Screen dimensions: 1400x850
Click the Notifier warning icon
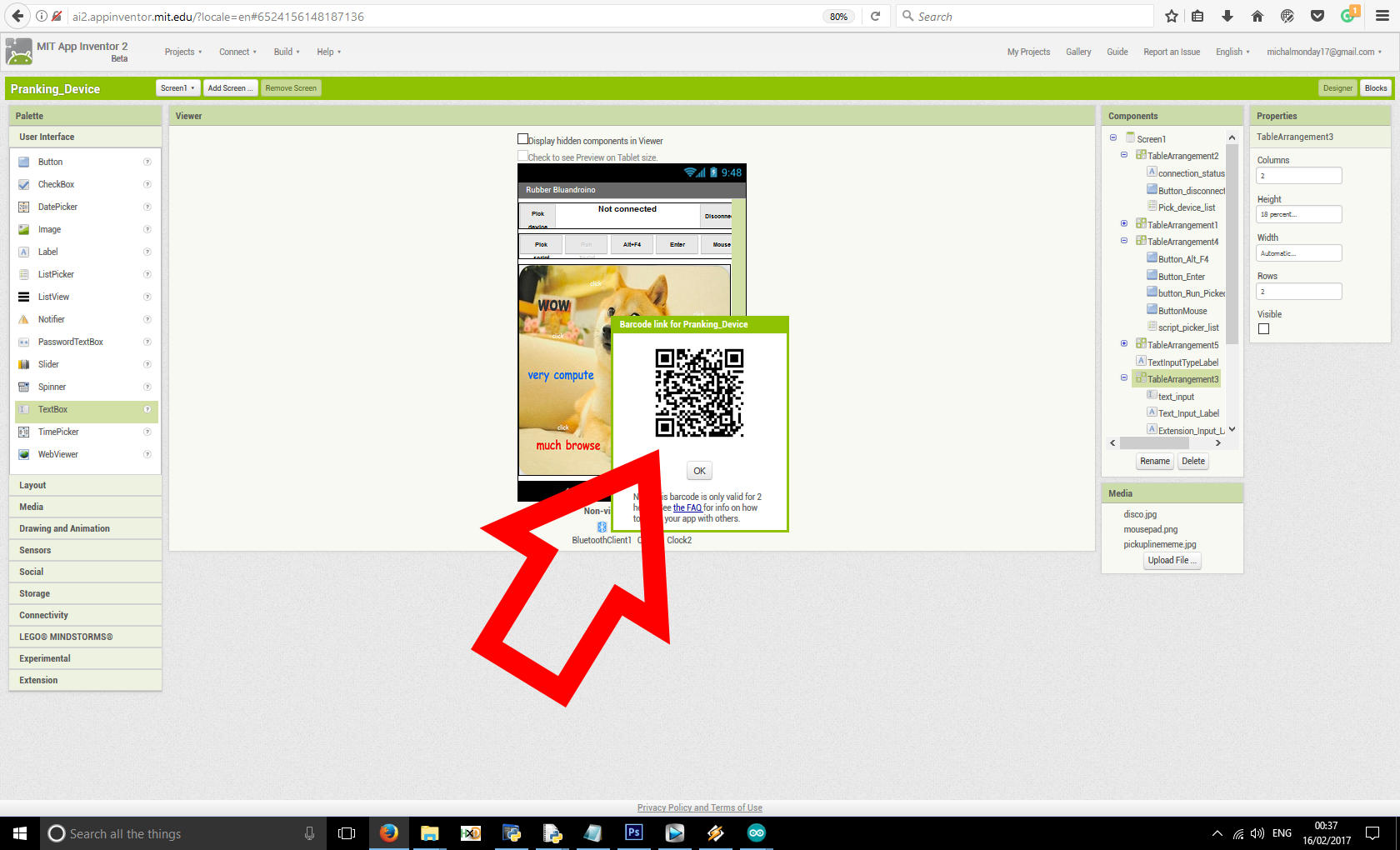pyautogui.click(x=24, y=319)
